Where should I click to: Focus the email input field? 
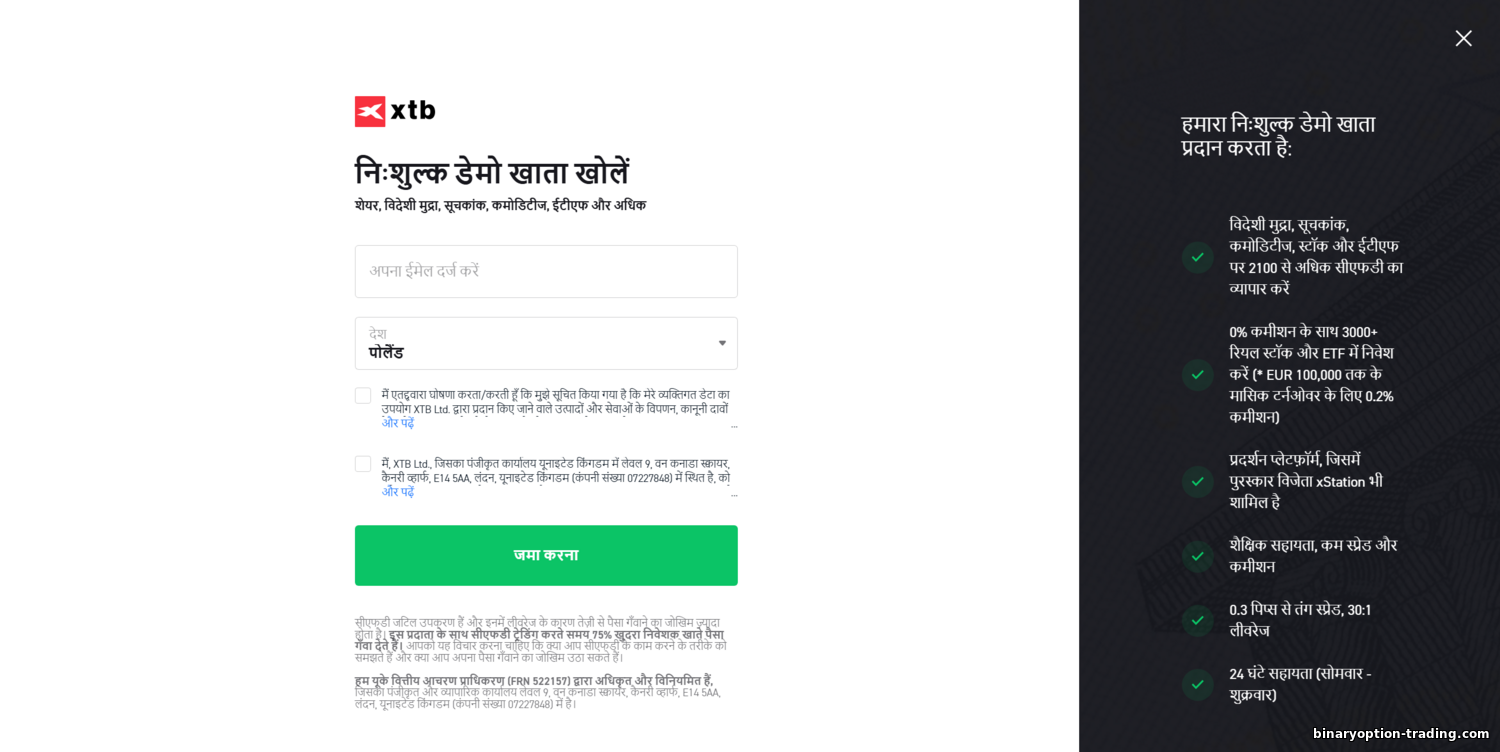(546, 271)
